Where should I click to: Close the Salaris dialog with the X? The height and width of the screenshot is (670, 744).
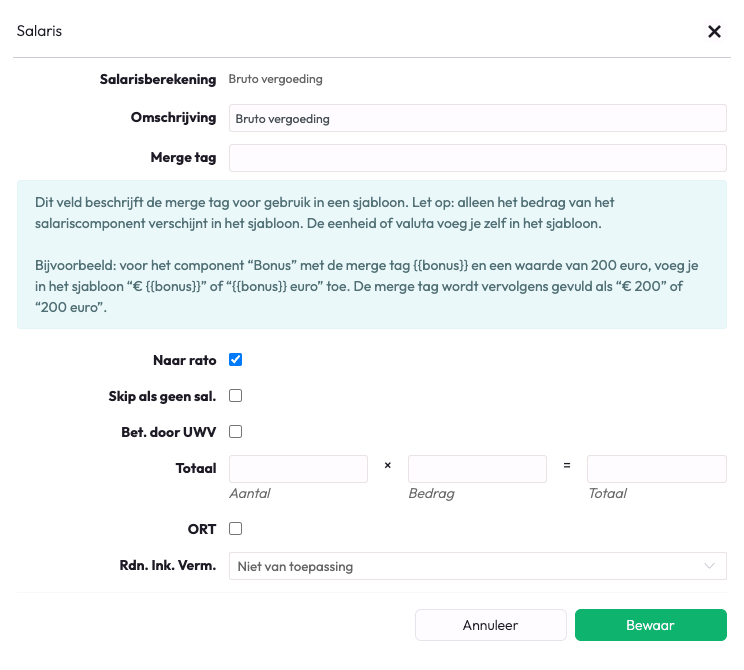(714, 31)
